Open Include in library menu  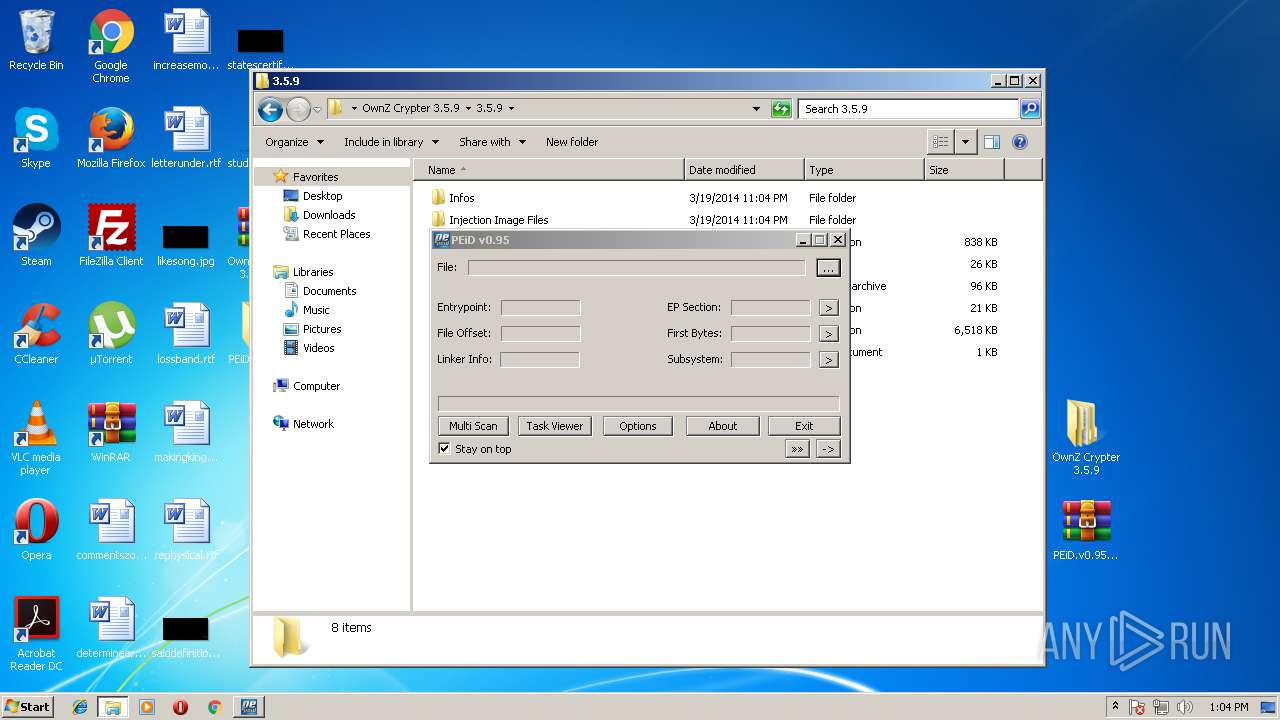(391, 142)
